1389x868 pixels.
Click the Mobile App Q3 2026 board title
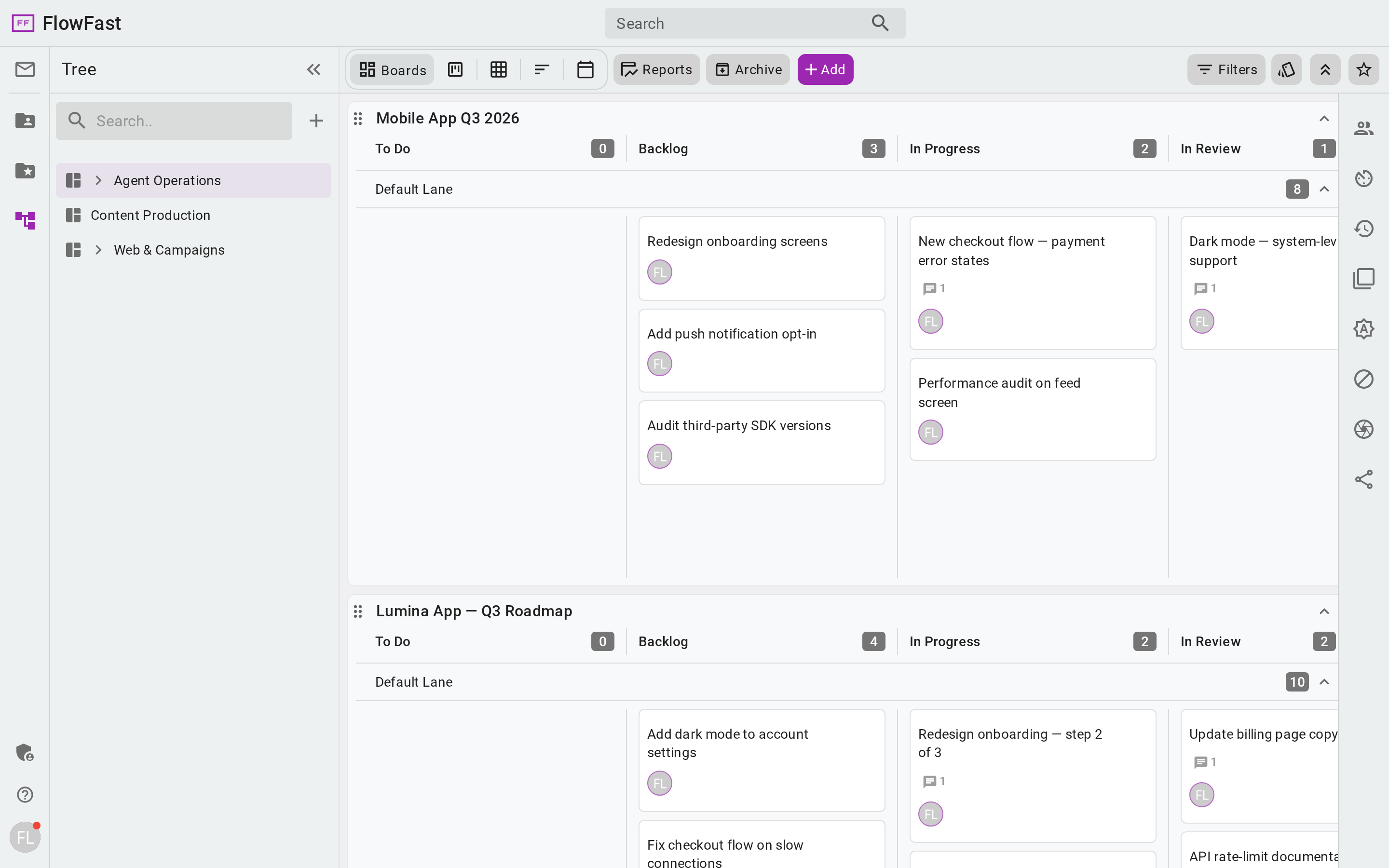point(447,118)
